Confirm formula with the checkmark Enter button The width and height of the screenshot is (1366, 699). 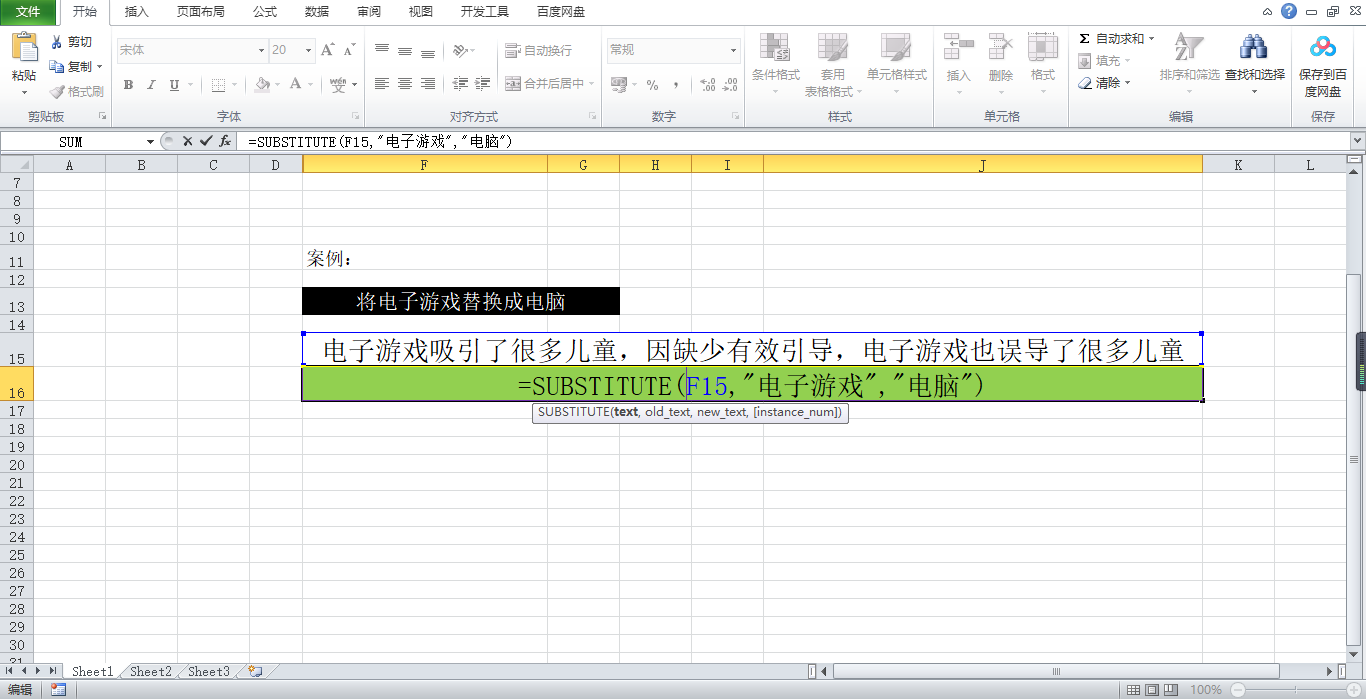[206, 141]
